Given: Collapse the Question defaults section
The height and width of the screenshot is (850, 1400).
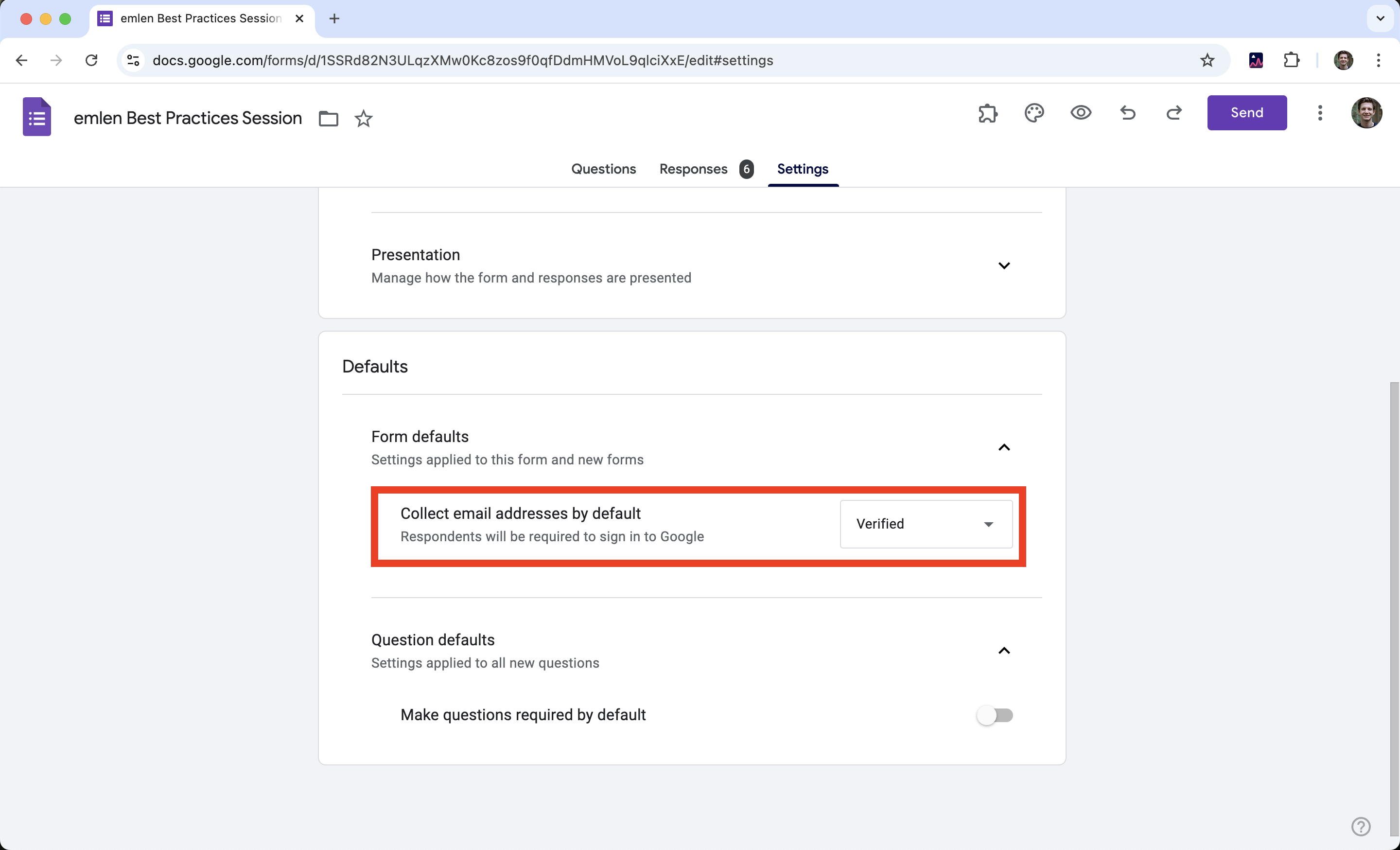Looking at the screenshot, I should tap(1004, 651).
